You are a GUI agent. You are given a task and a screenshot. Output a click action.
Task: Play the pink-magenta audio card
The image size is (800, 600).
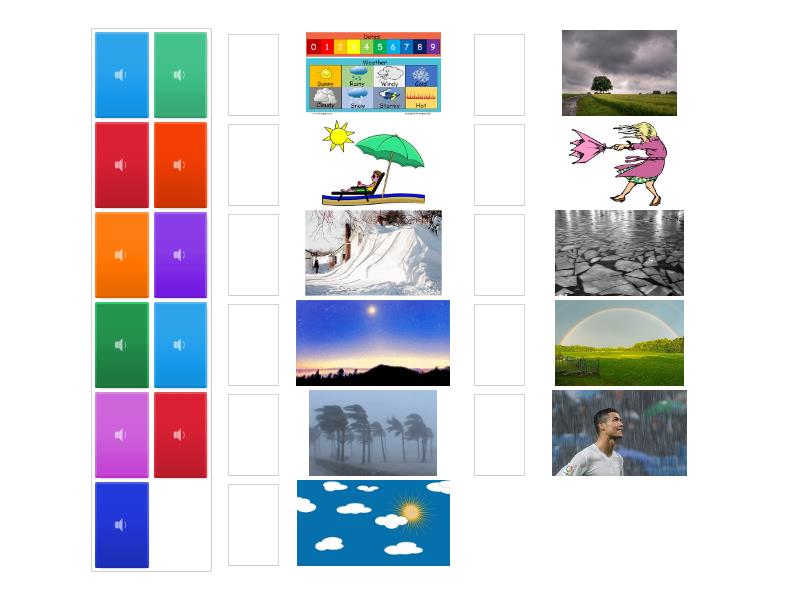click(x=121, y=435)
